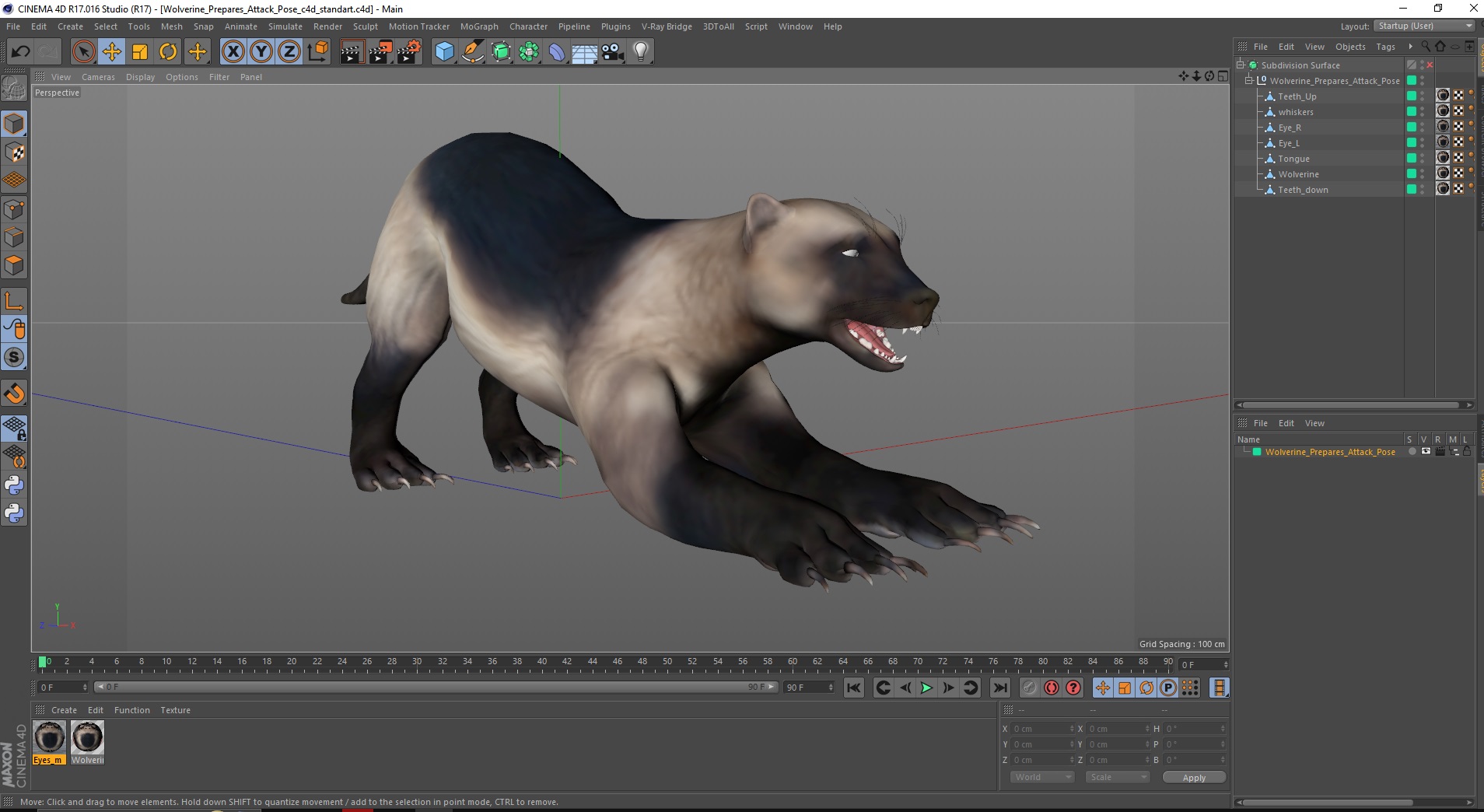This screenshot has height=812, width=1484.
Task: Click the Undo arrow icon
Action: tap(20, 52)
